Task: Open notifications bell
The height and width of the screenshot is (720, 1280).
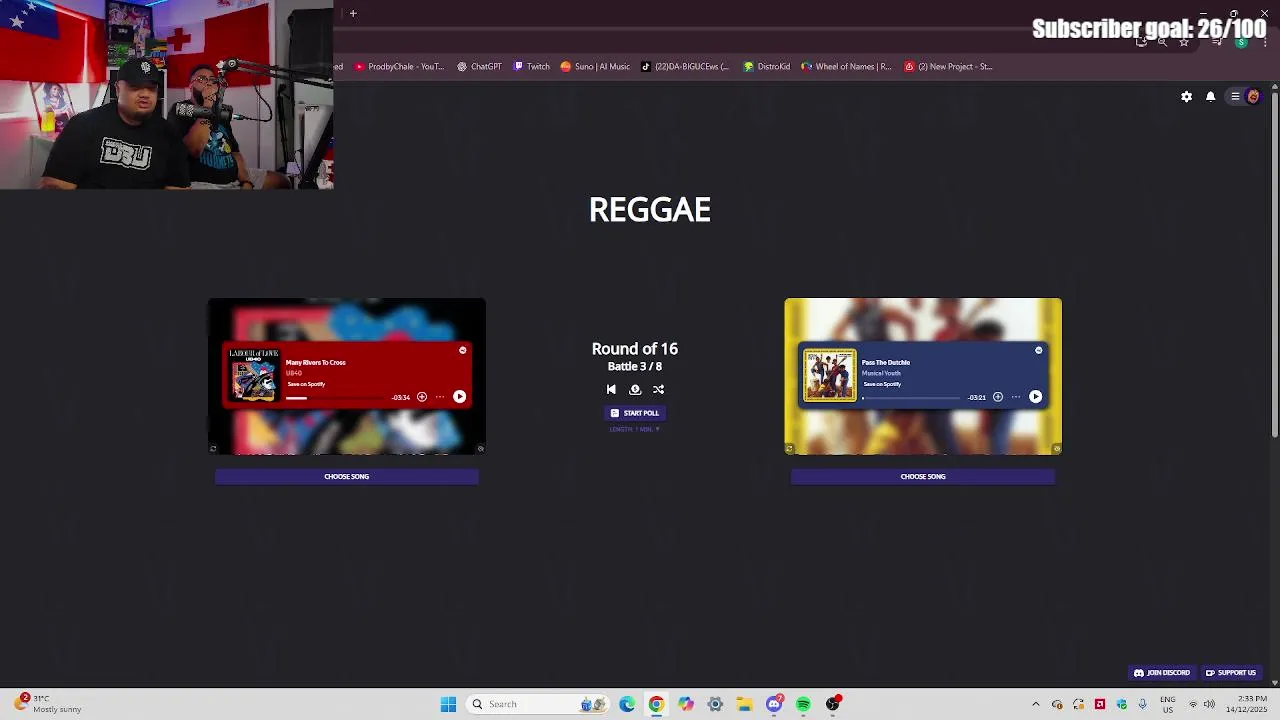Action: pyautogui.click(x=1210, y=97)
